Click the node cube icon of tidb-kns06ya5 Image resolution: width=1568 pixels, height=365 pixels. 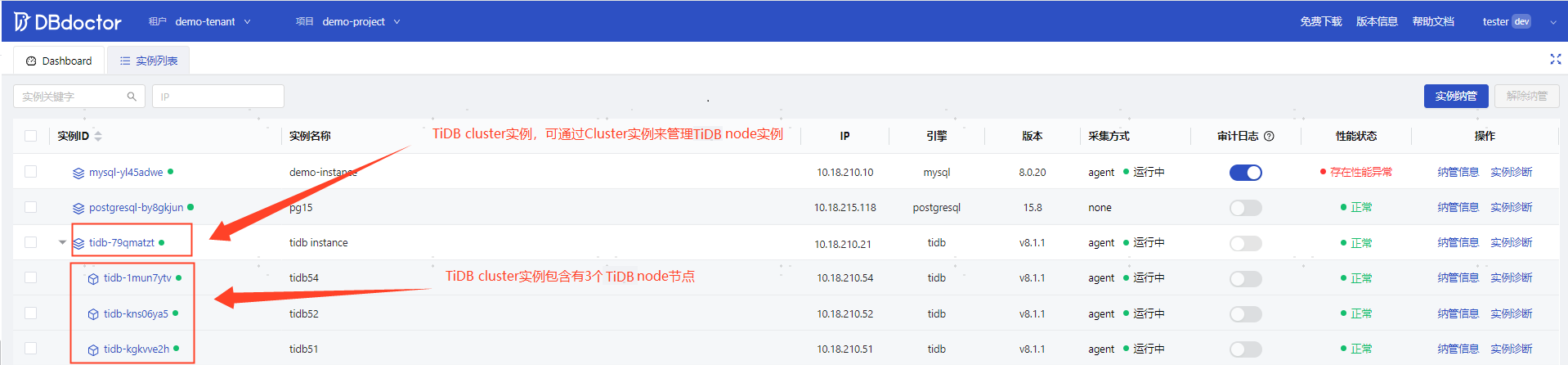[x=93, y=314]
